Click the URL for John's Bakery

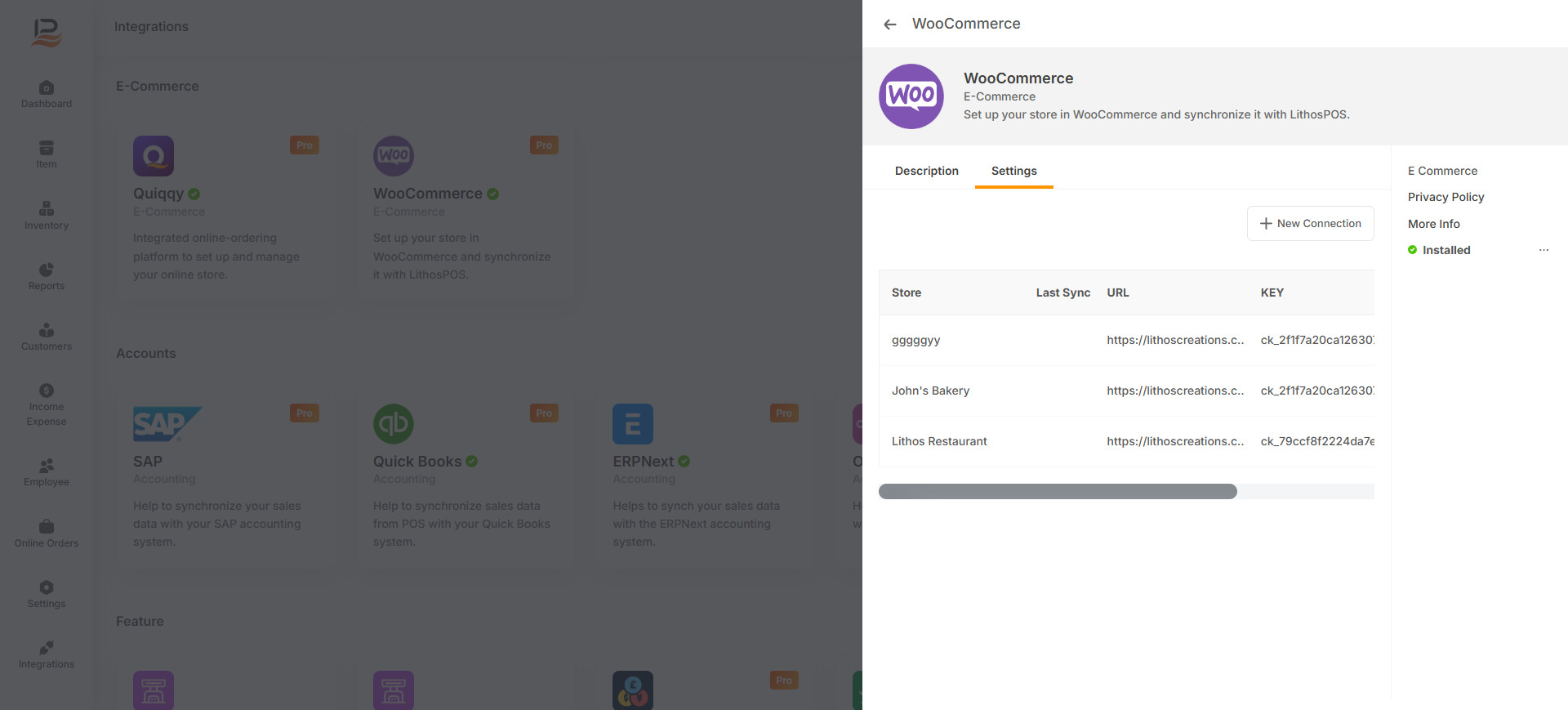(x=1175, y=391)
